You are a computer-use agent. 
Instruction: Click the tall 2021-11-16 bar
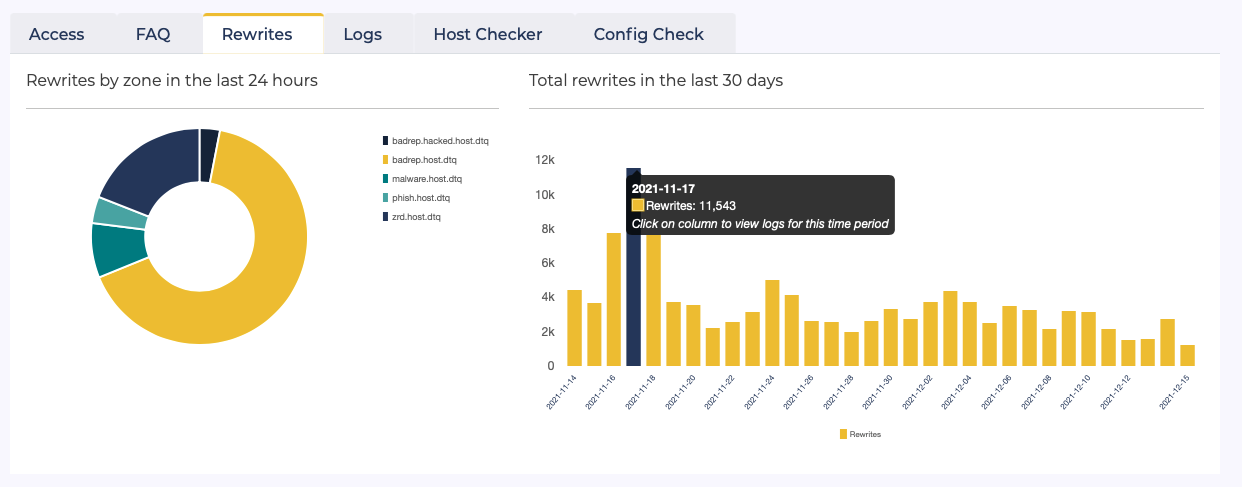[614, 300]
